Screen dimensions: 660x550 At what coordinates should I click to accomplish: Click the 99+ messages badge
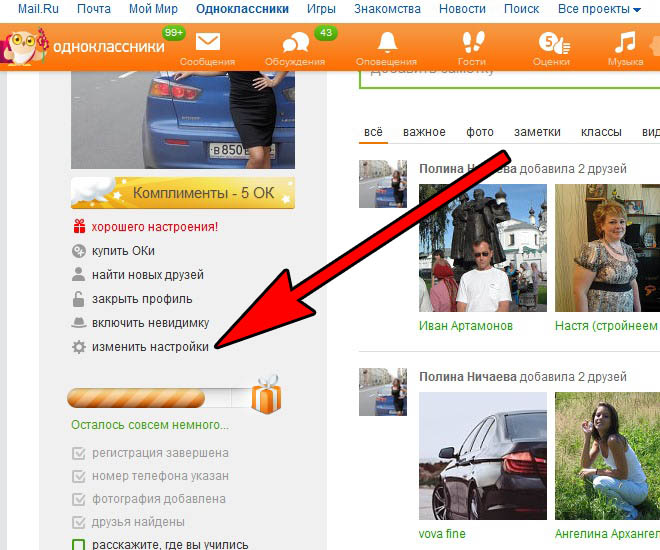(x=174, y=33)
